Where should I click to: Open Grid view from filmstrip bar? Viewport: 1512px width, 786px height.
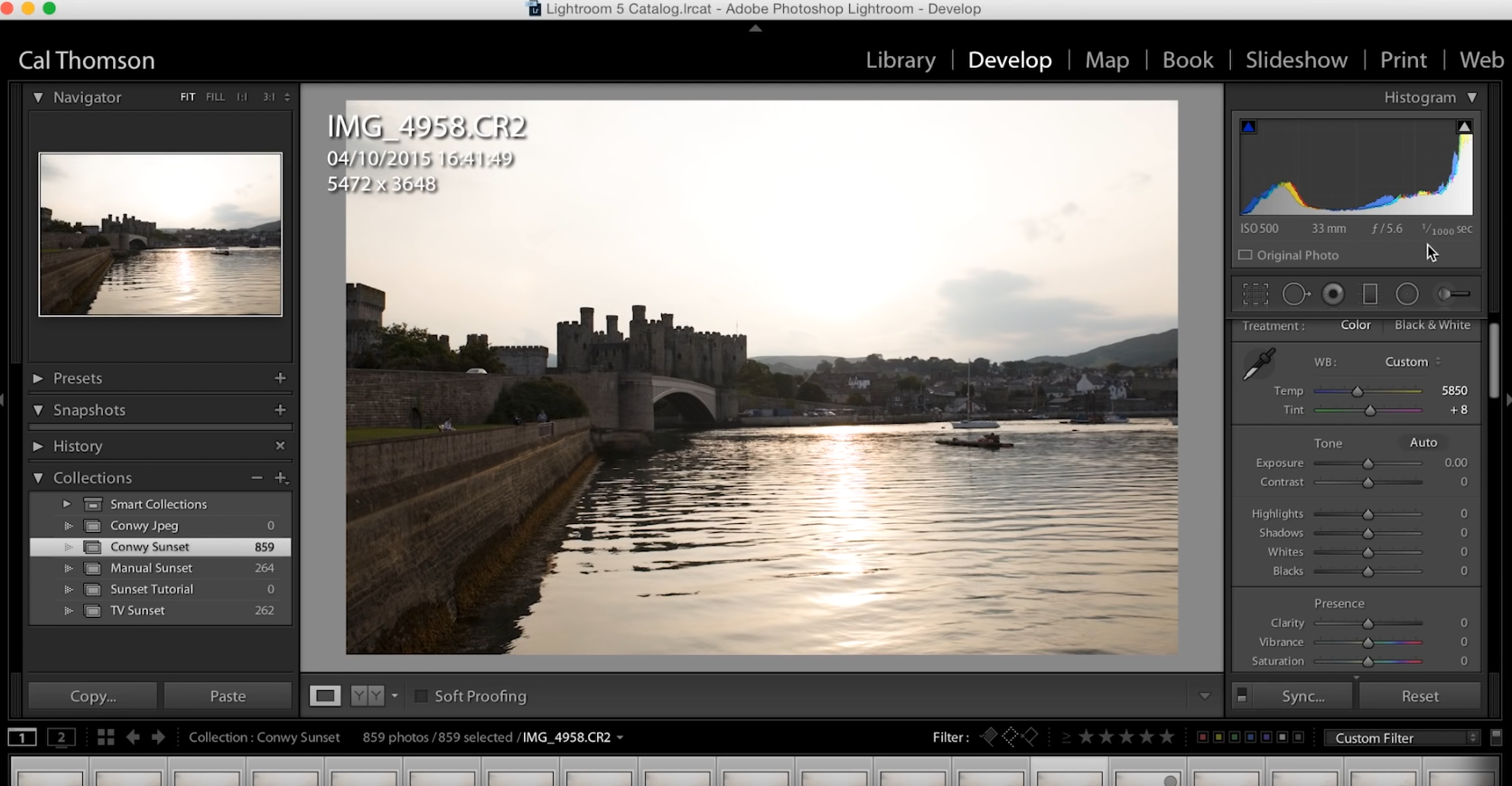coord(106,737)
